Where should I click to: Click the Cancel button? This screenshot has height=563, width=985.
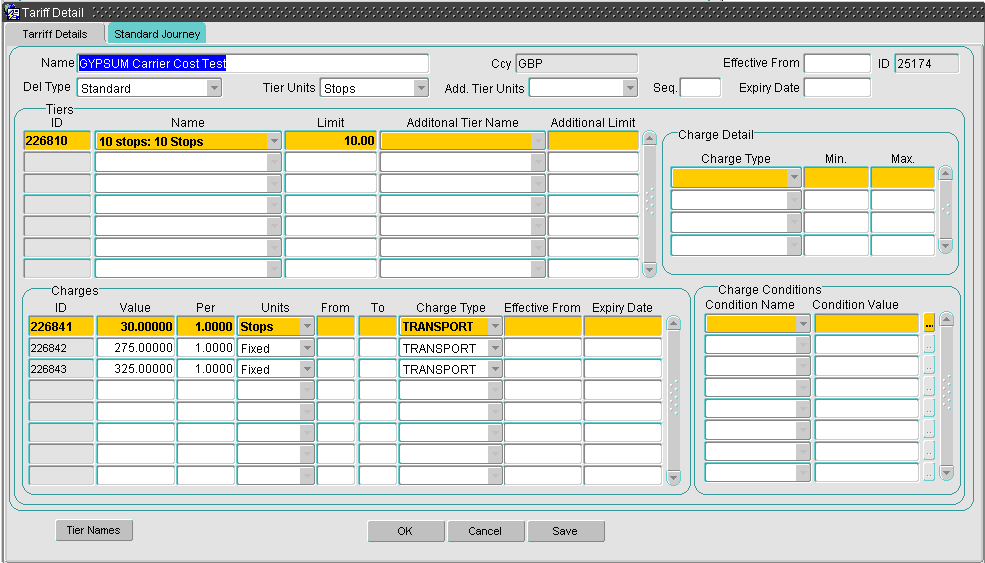pyautogui.click(x=484, y=531)
